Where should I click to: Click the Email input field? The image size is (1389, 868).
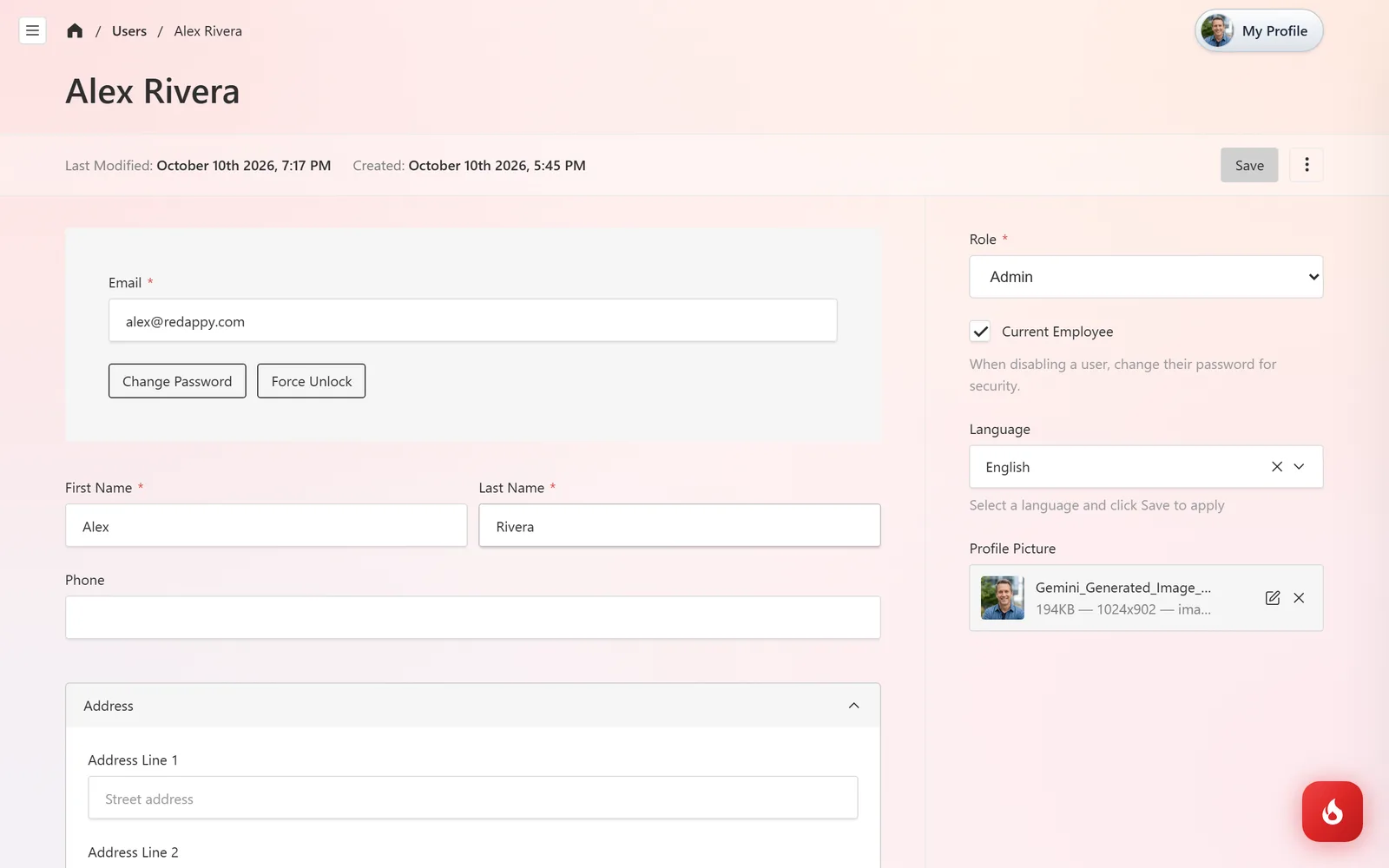tap(473, 320)
